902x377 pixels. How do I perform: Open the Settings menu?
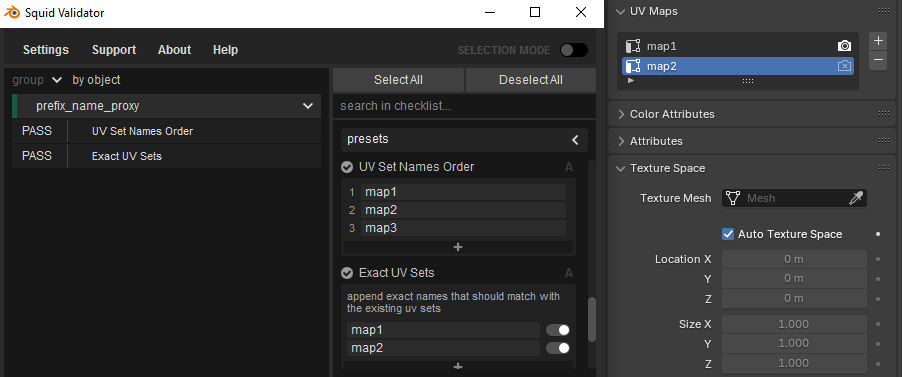[x=45, y=50]
